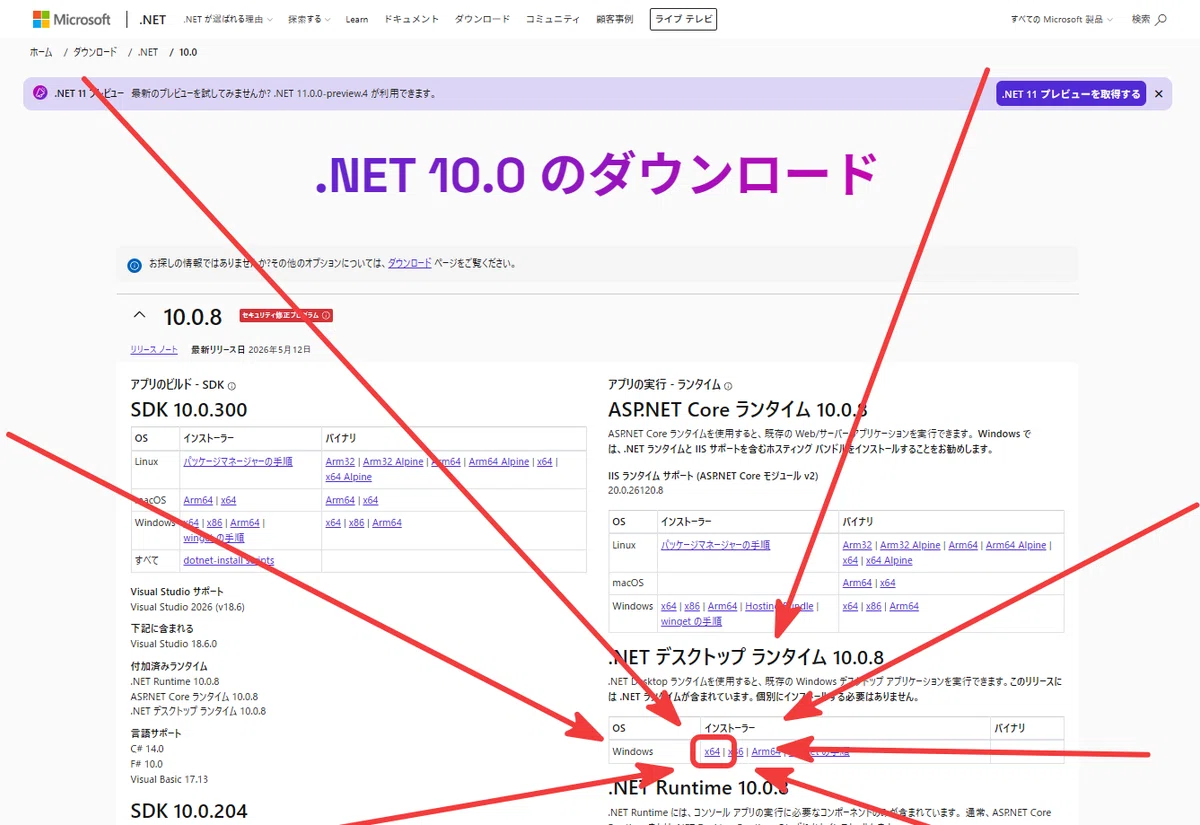Open ASP.NET Core Linux パッケージマネージャーの手順 link
This screenshot has width=1200, height=825.
[716, 545]
